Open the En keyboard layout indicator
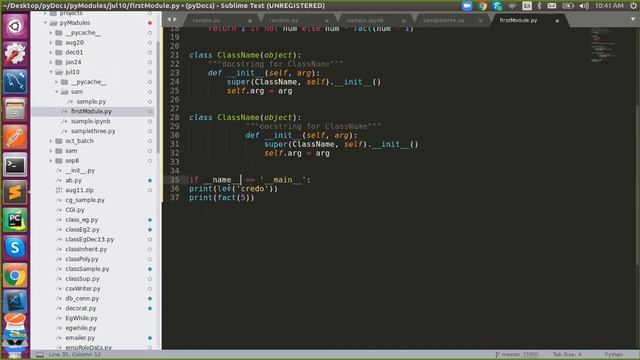The height and width of the screenshot is (360, 640). point(527,6)
